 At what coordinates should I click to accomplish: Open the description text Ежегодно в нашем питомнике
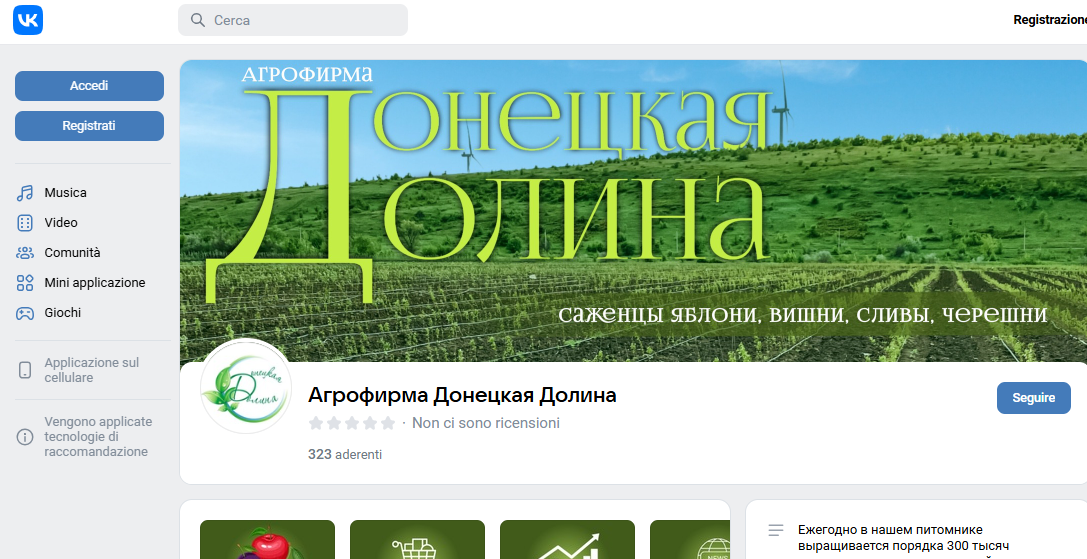coord(903,538)
